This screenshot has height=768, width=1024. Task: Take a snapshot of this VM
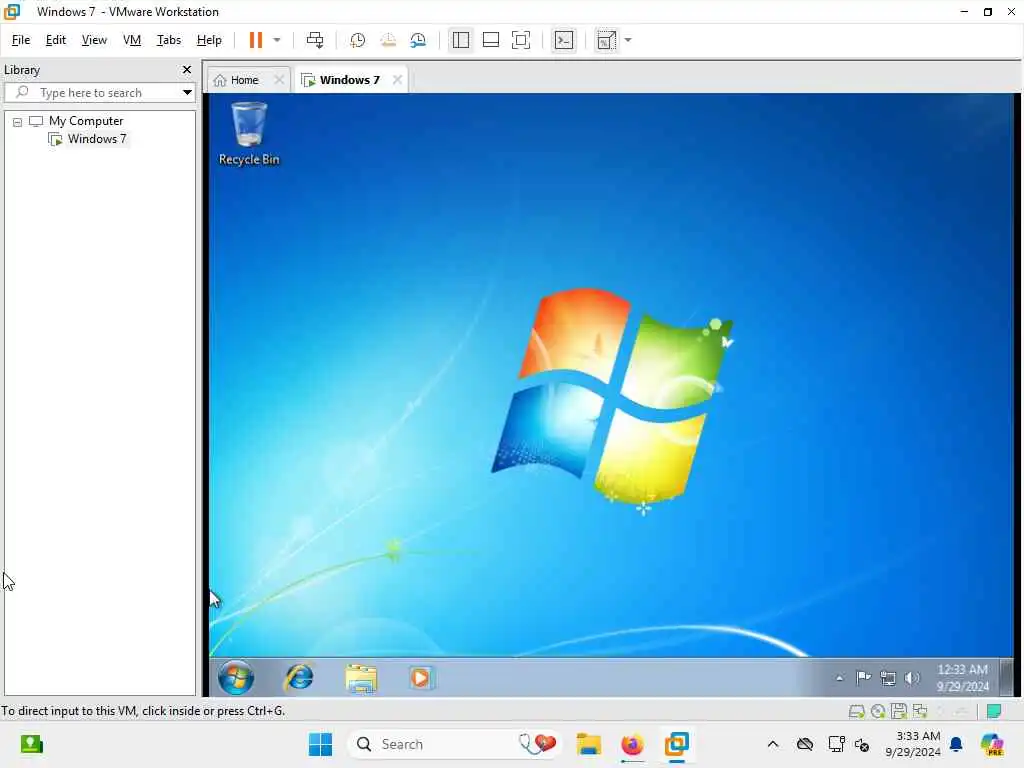point(357,40)
